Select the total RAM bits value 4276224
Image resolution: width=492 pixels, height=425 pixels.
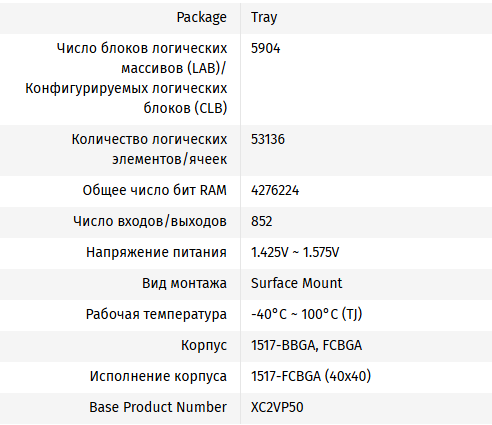pyautogui.click(x=275, y=190)
